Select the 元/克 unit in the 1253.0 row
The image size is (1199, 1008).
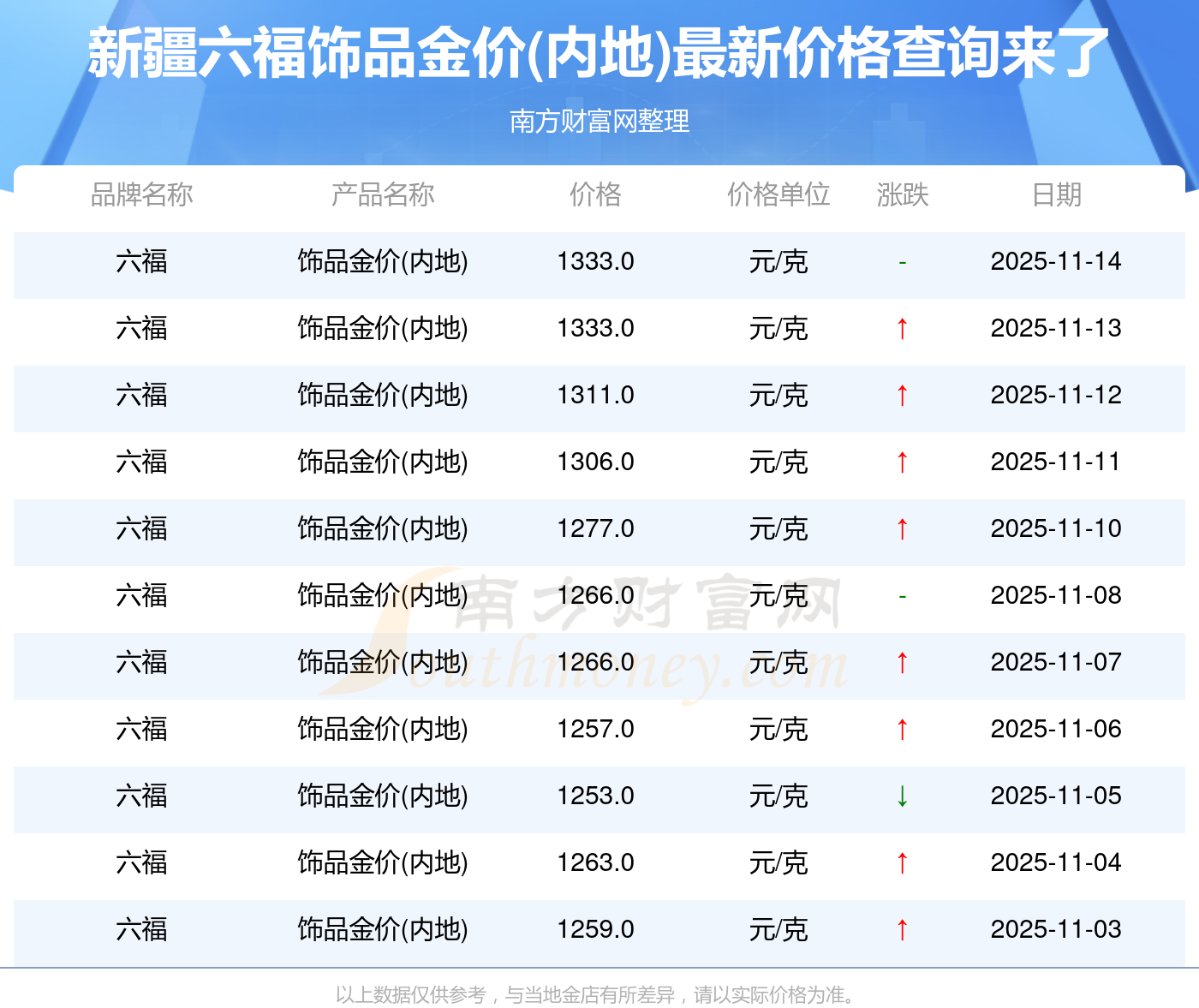pos(778,796)
